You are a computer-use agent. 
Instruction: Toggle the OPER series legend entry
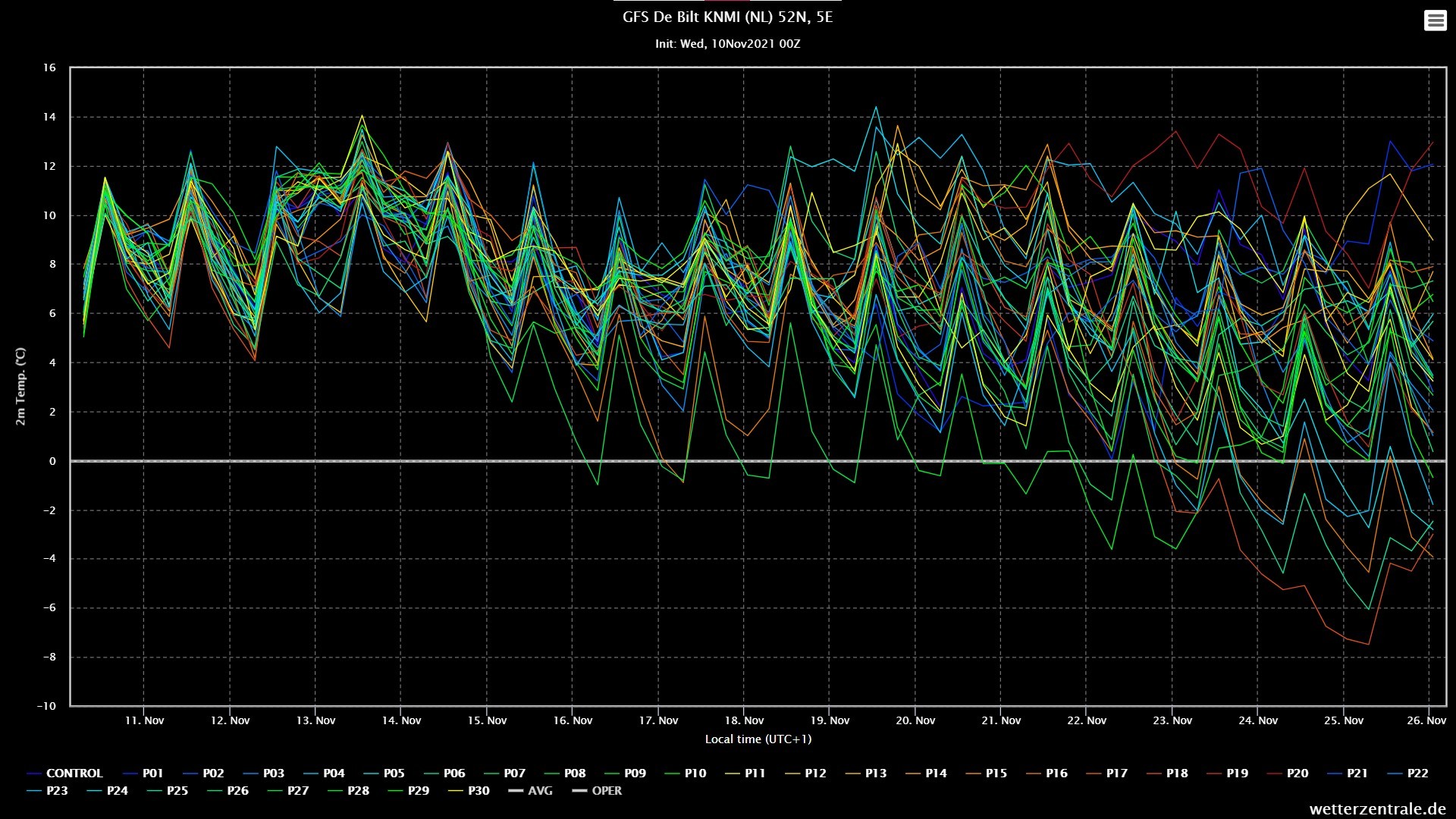[x=597, y=791]
